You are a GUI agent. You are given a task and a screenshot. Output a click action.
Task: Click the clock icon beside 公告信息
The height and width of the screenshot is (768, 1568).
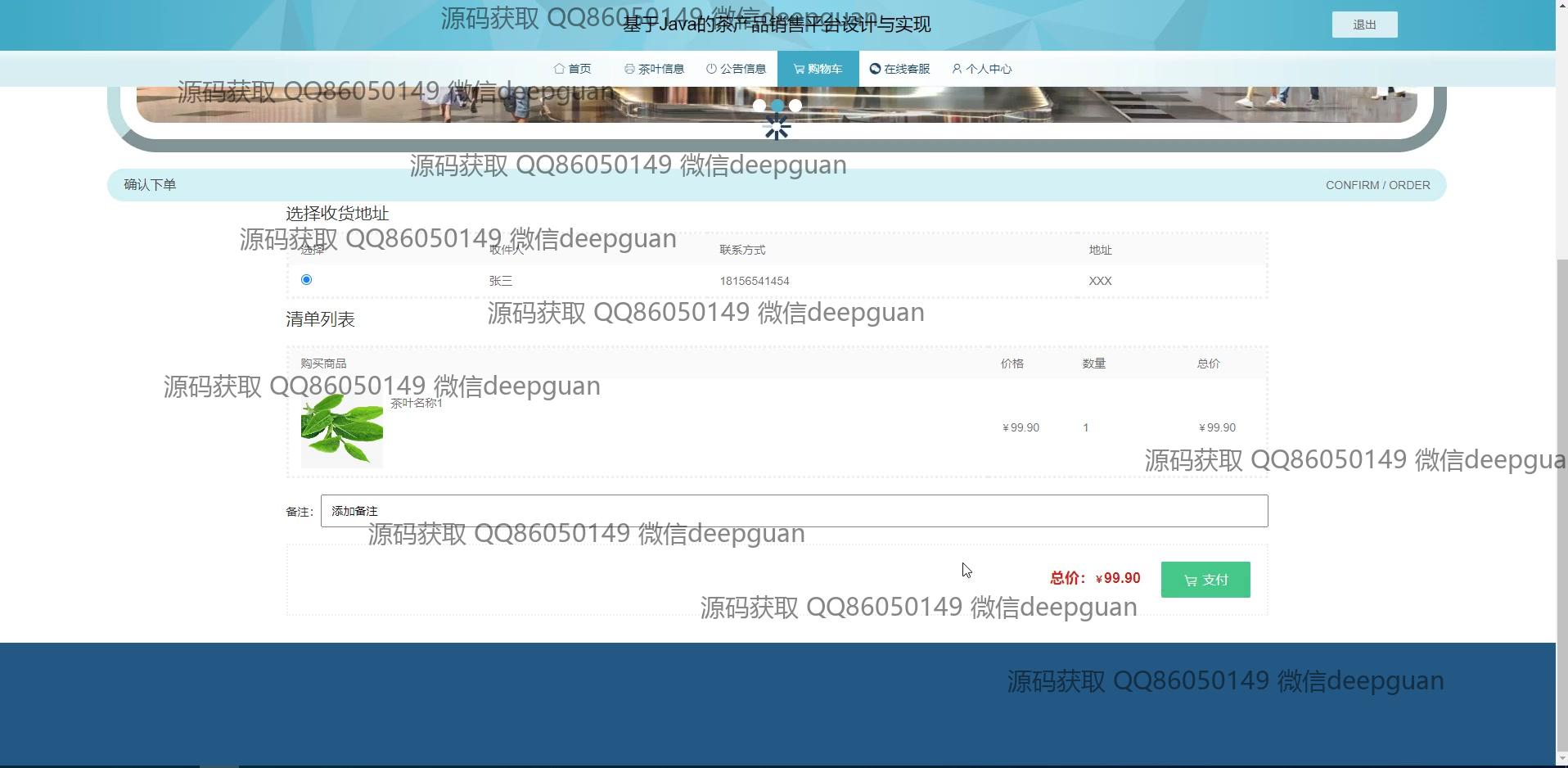click(711, 69)
